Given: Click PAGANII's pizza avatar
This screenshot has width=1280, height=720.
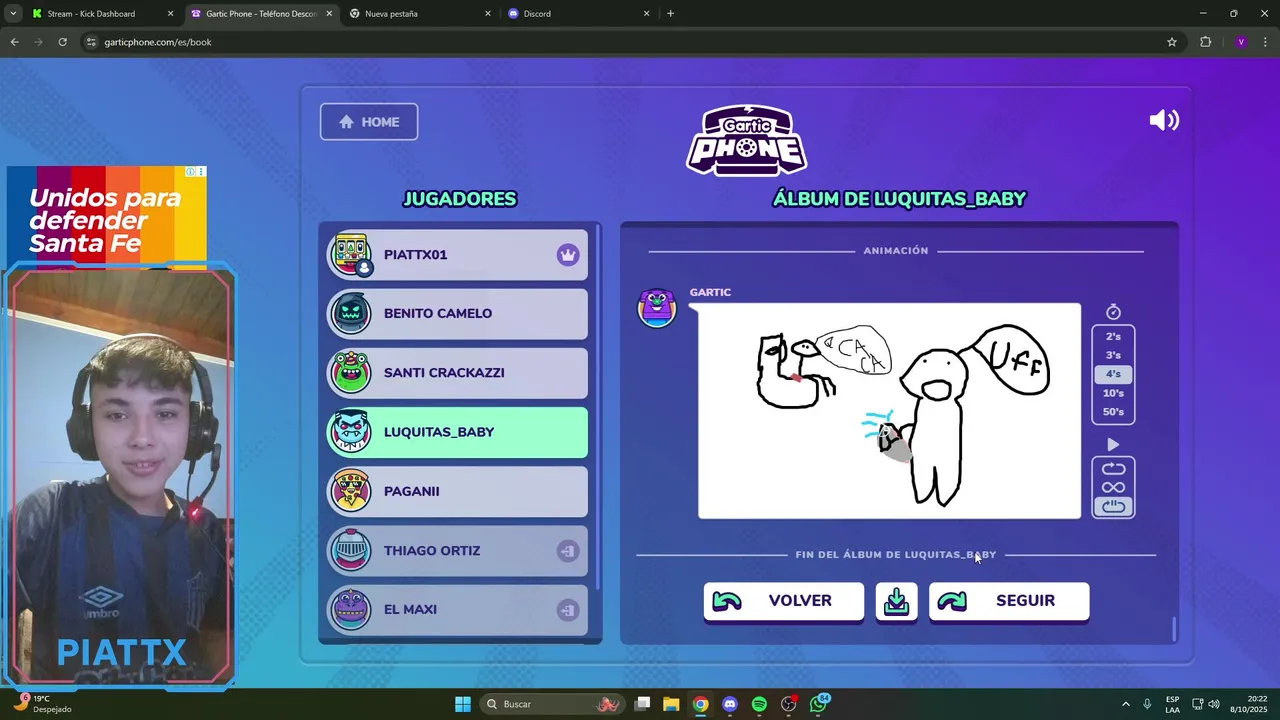Looking at the screenshot, I should [x=351, y=491].
